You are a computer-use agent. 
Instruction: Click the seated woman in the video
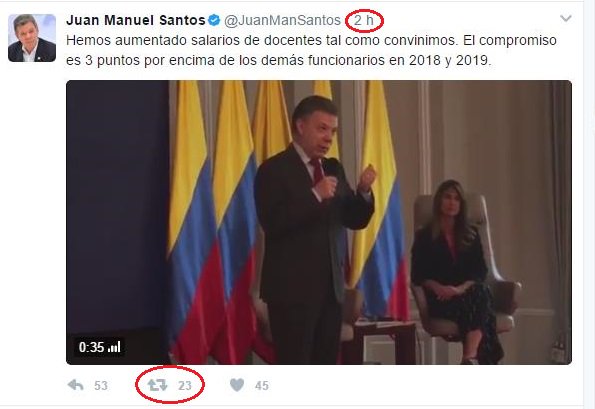(x=457, y=271)
